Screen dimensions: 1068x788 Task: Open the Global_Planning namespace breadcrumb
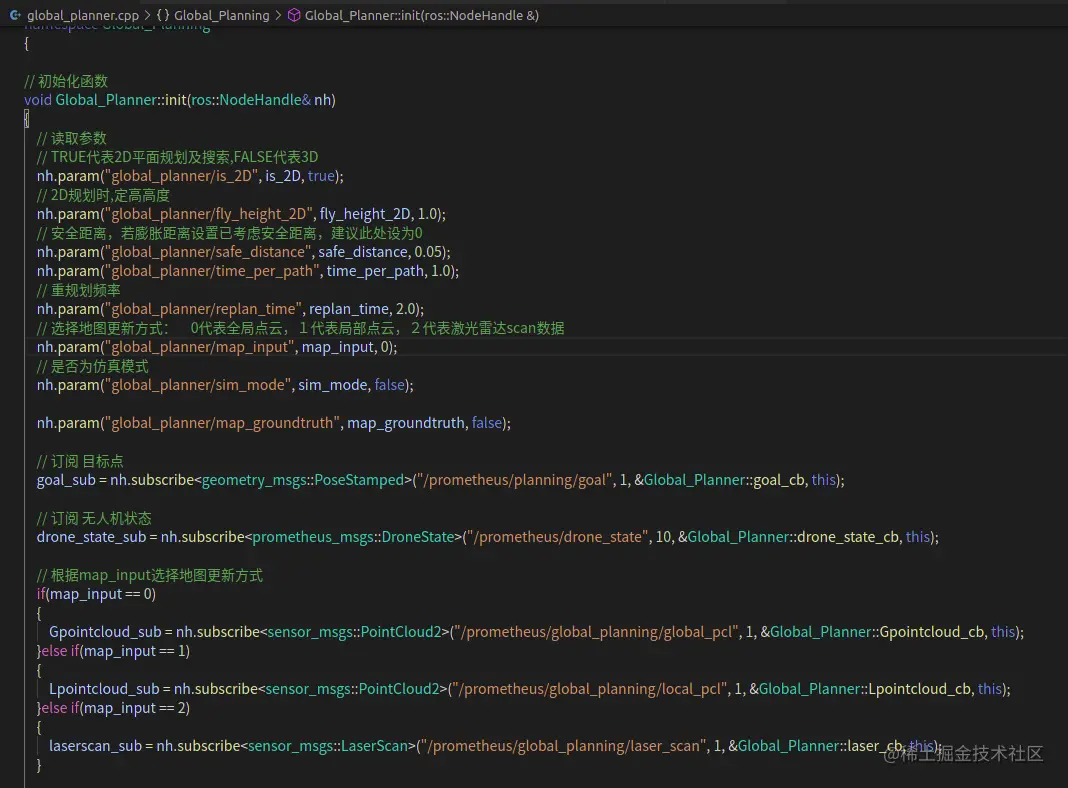221,15
